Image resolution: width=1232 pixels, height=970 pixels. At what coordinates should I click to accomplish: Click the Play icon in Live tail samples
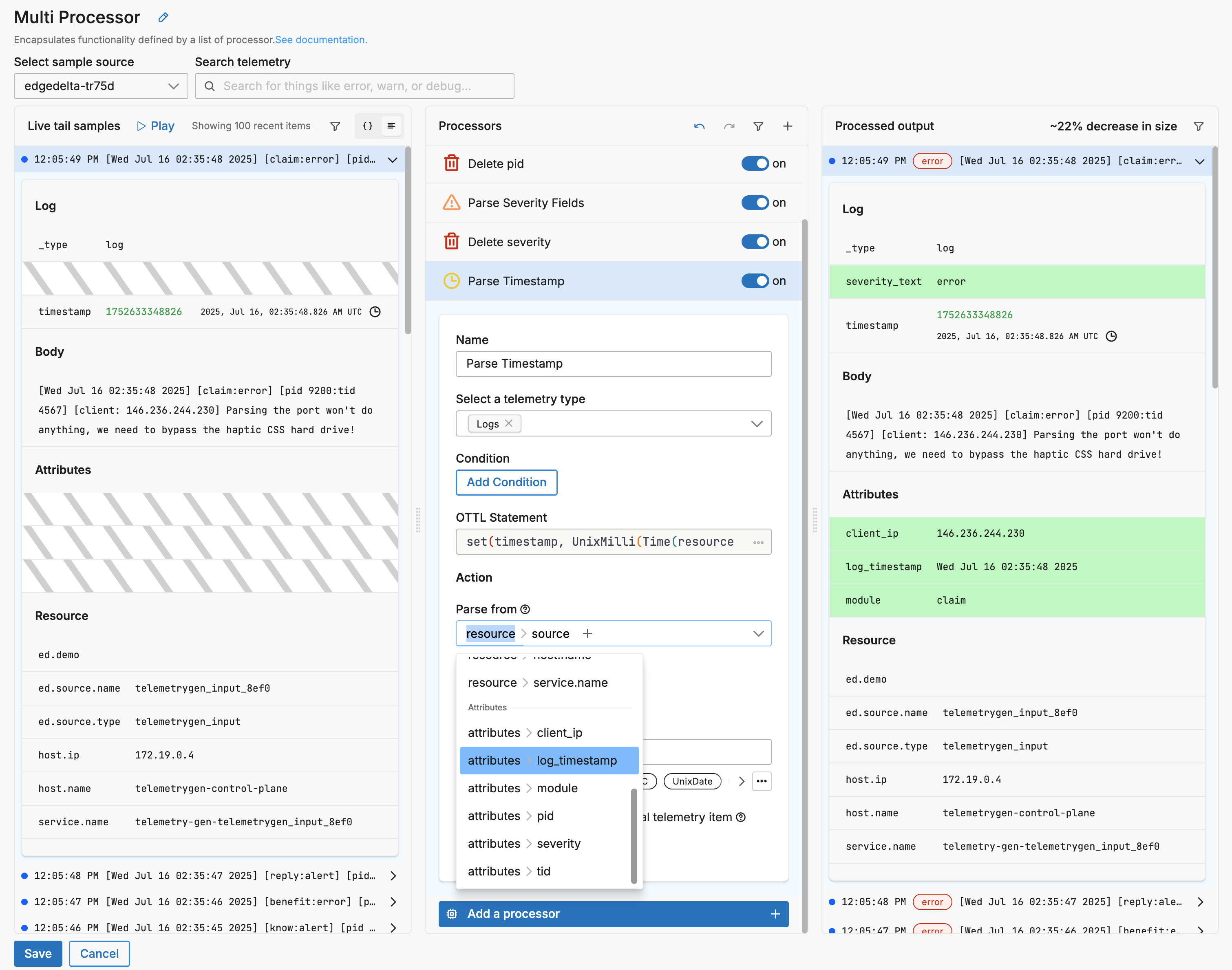(x=141, y=126)
